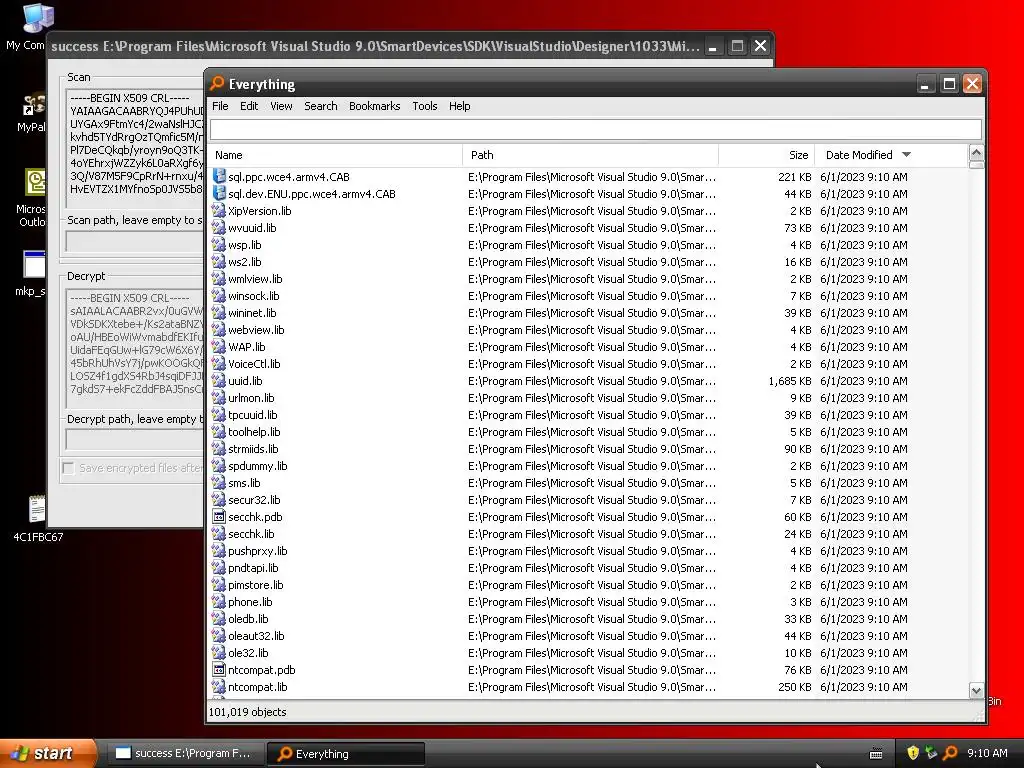
Task: Click the wvuuid.lib file icon
Action: pos(219,227)
